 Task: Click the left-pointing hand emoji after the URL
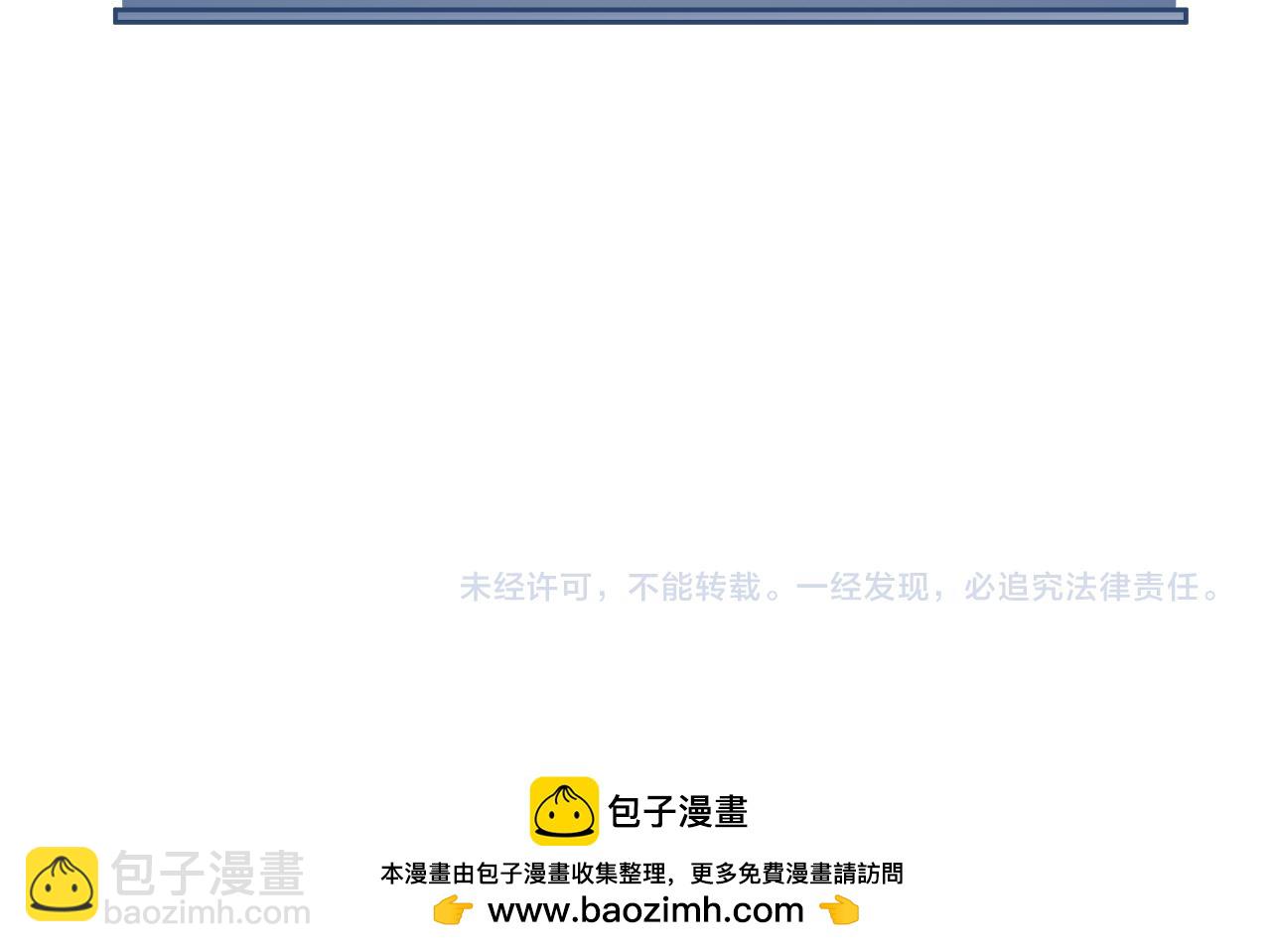tap(839, 910)
